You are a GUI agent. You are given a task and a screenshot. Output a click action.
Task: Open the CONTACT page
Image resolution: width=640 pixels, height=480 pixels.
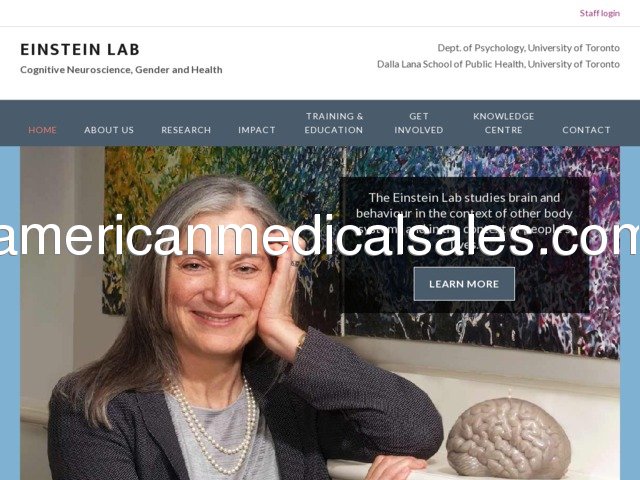(587, 130)
